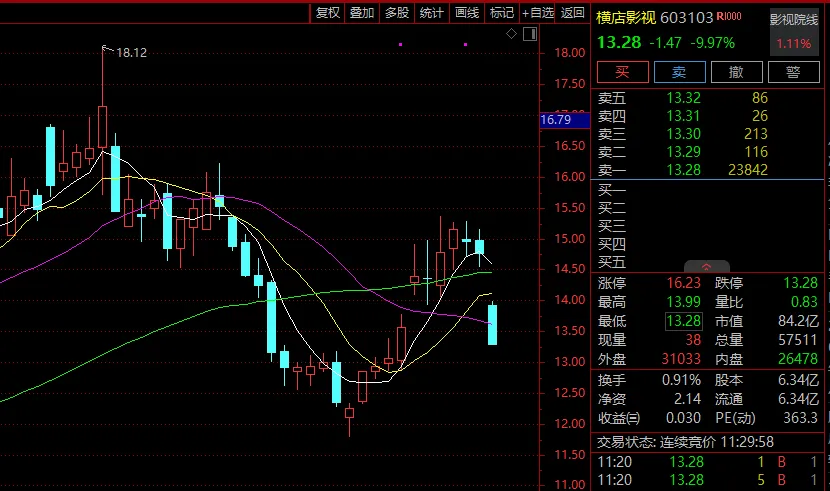Click the 标记 mark tool

pyautogui.click(x=501, y=13)
